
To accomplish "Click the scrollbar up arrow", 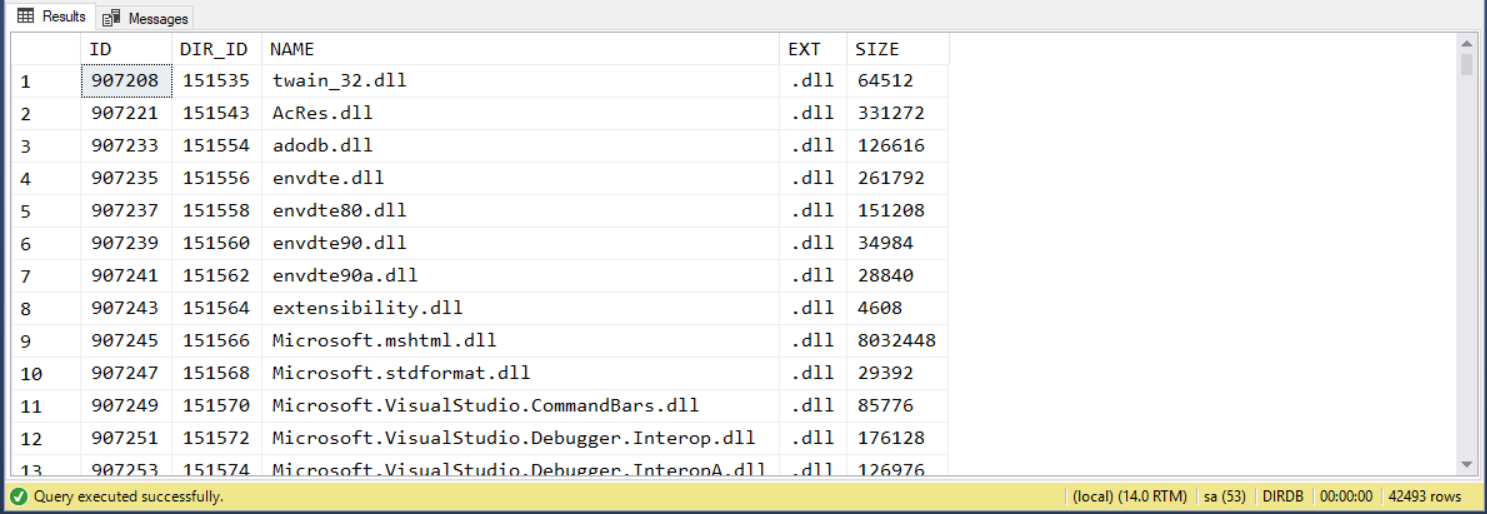I will (x=1467, y=43).
